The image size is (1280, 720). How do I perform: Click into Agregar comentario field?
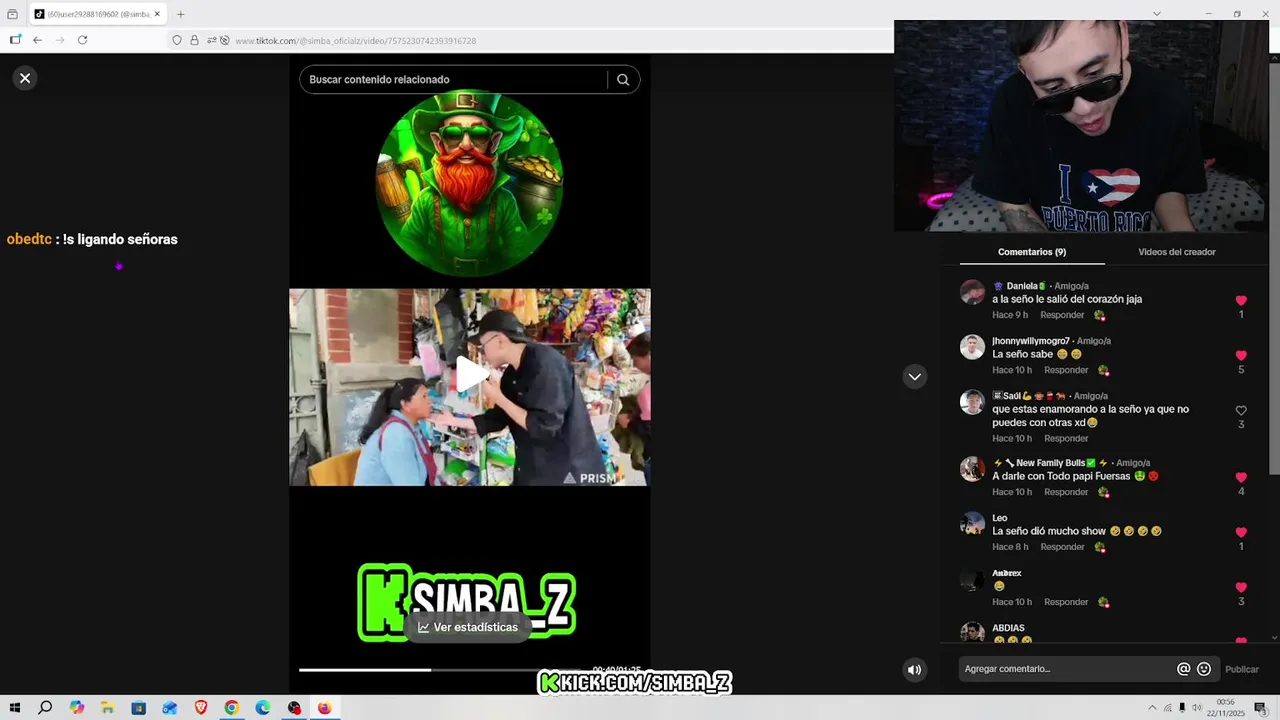pos(1065,669)
